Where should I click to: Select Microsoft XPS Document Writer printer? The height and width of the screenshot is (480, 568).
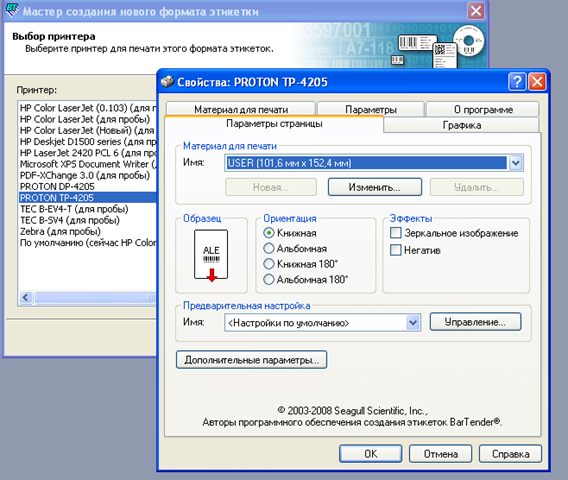click(x=88, y=164)
